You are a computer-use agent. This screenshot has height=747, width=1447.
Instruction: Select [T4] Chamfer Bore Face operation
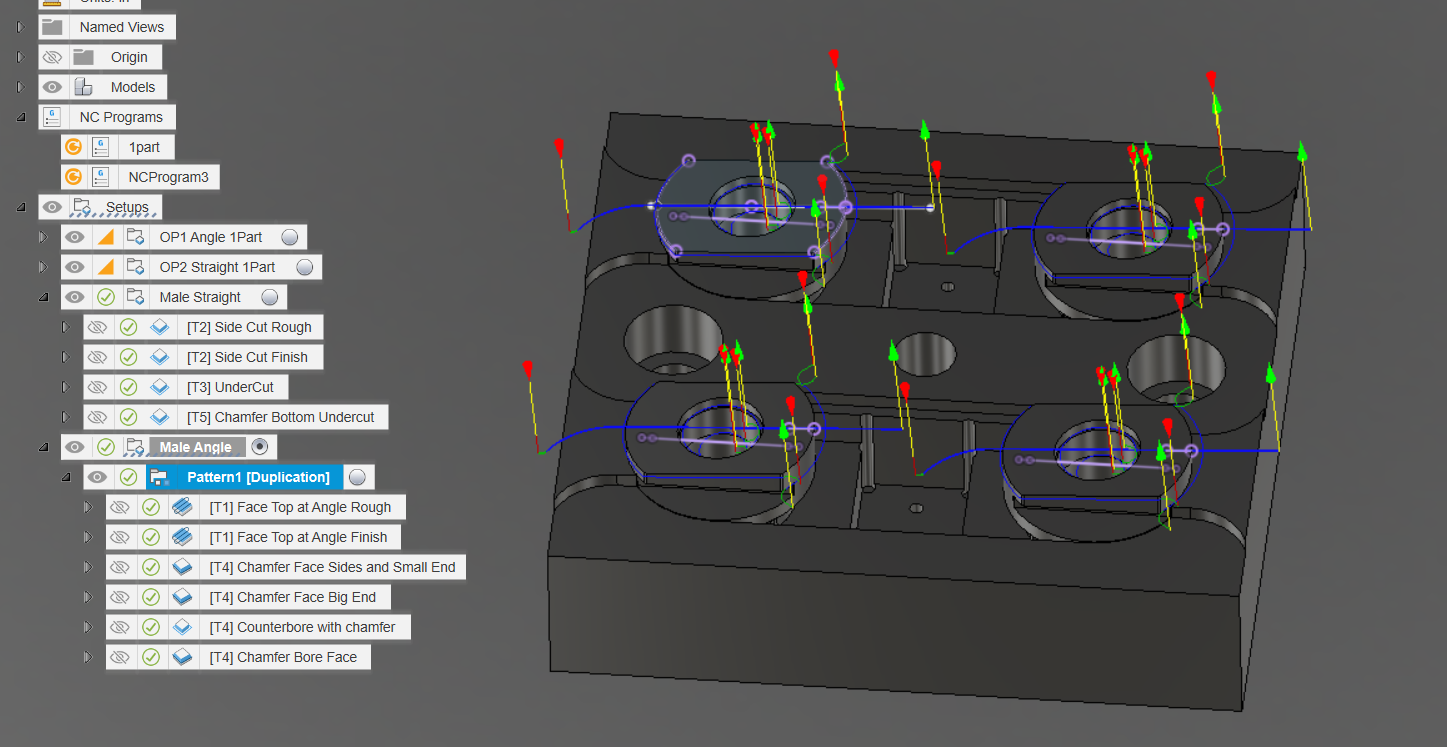click(283, 657)
